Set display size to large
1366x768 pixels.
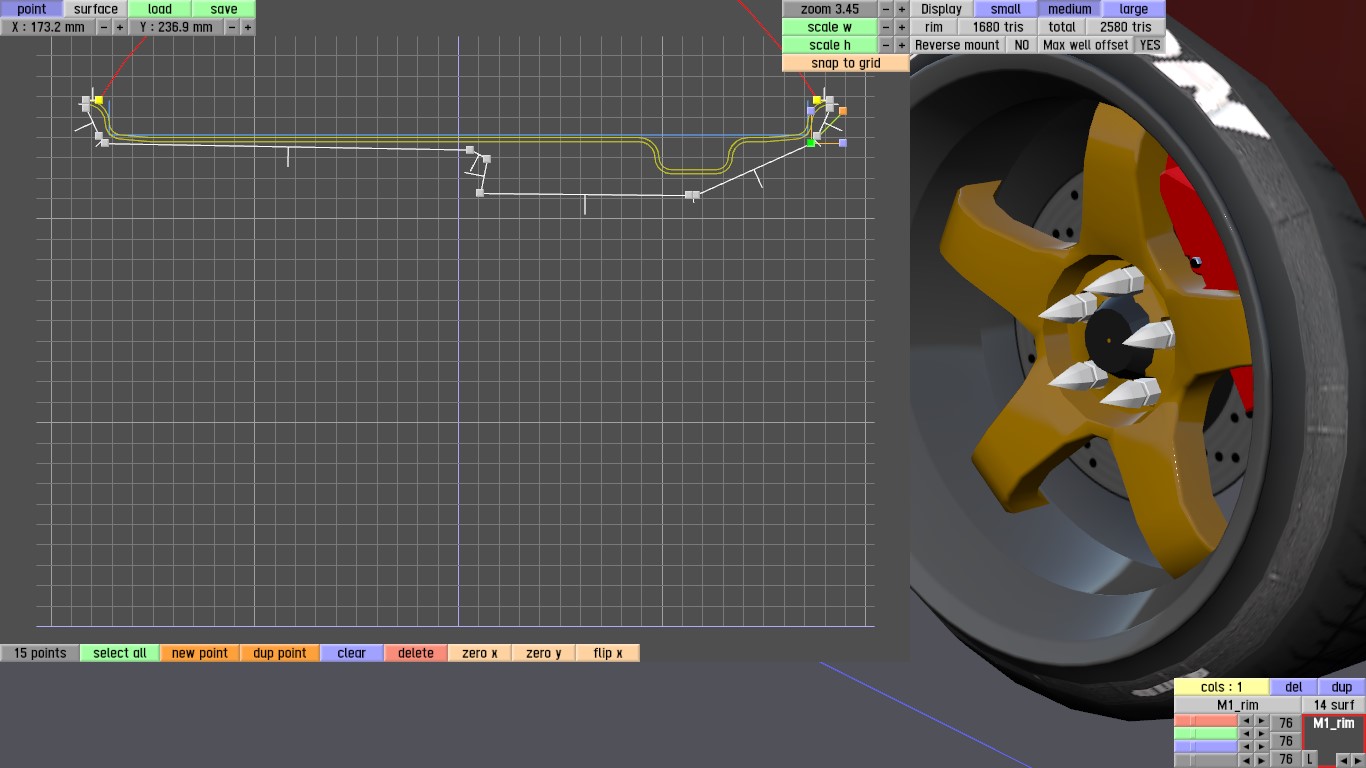pos(1133,9)
